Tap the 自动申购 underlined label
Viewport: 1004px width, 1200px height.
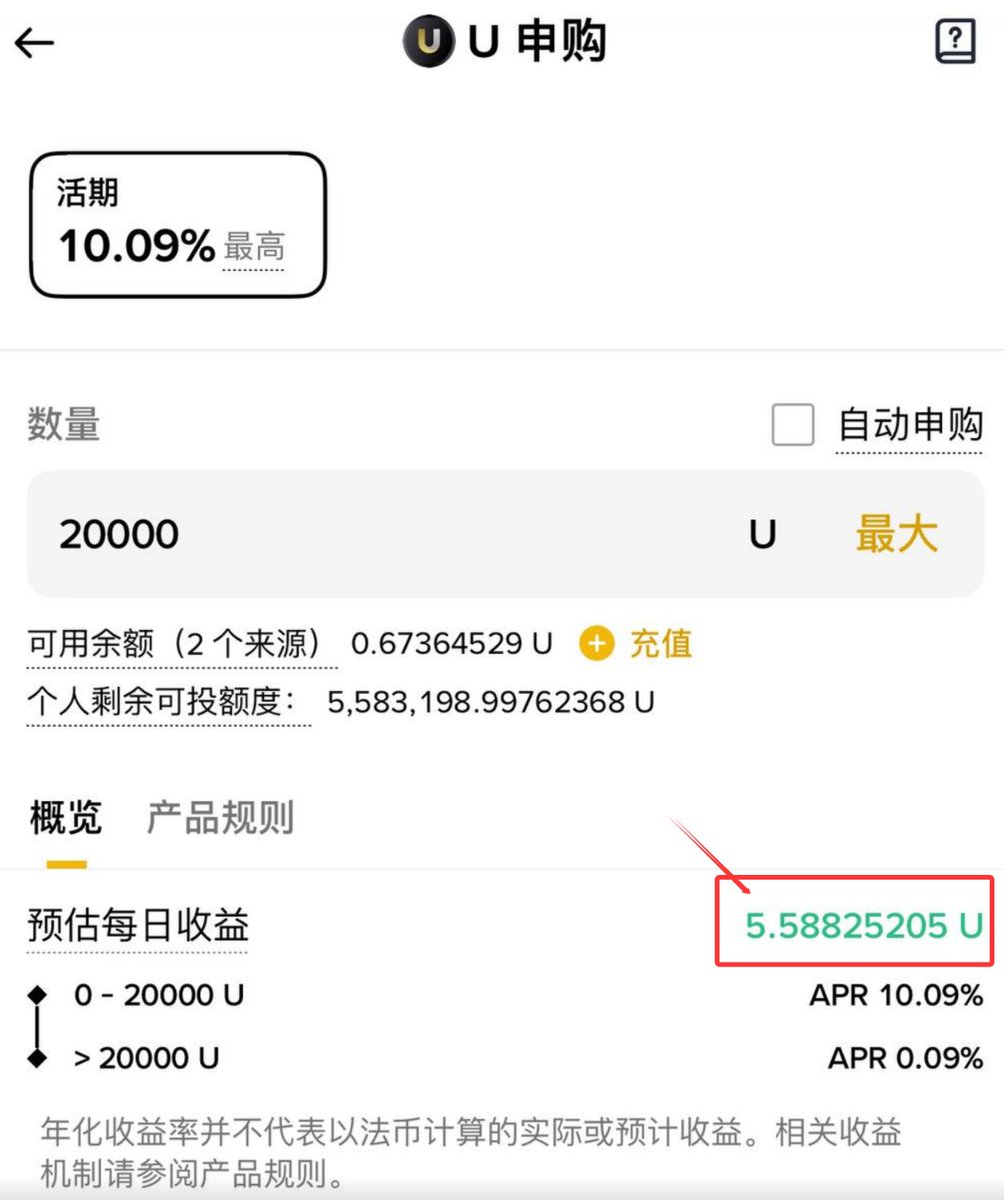910,425
